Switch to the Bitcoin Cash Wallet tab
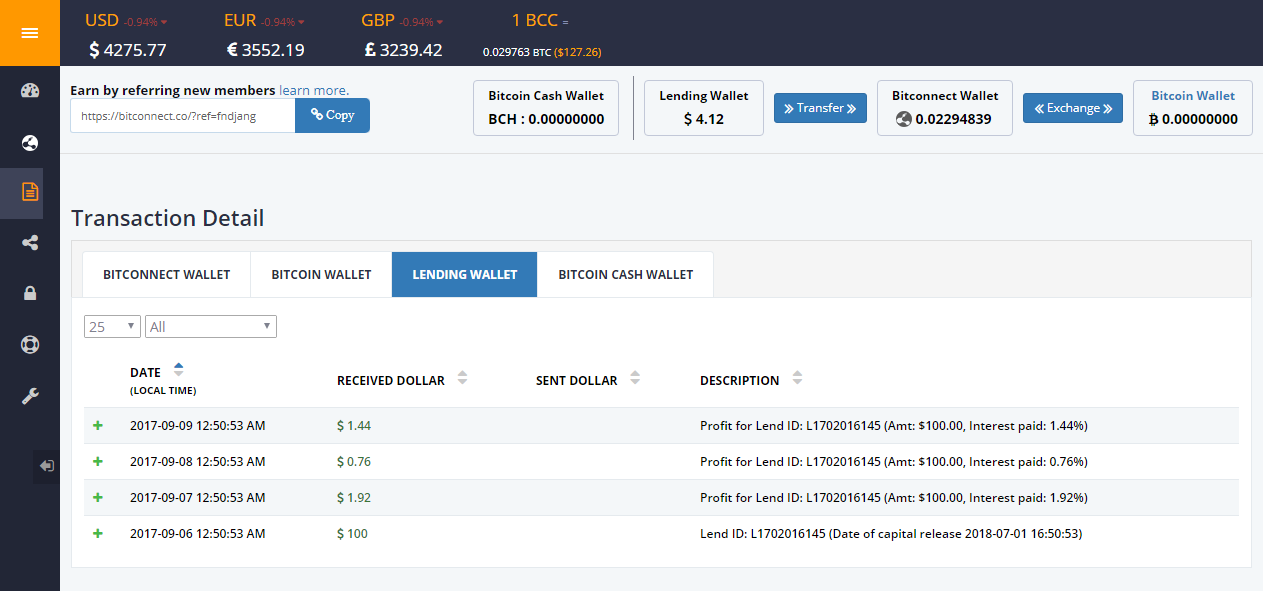The width and height of the screenshot is (1263, 591). [x=625, y=275]
